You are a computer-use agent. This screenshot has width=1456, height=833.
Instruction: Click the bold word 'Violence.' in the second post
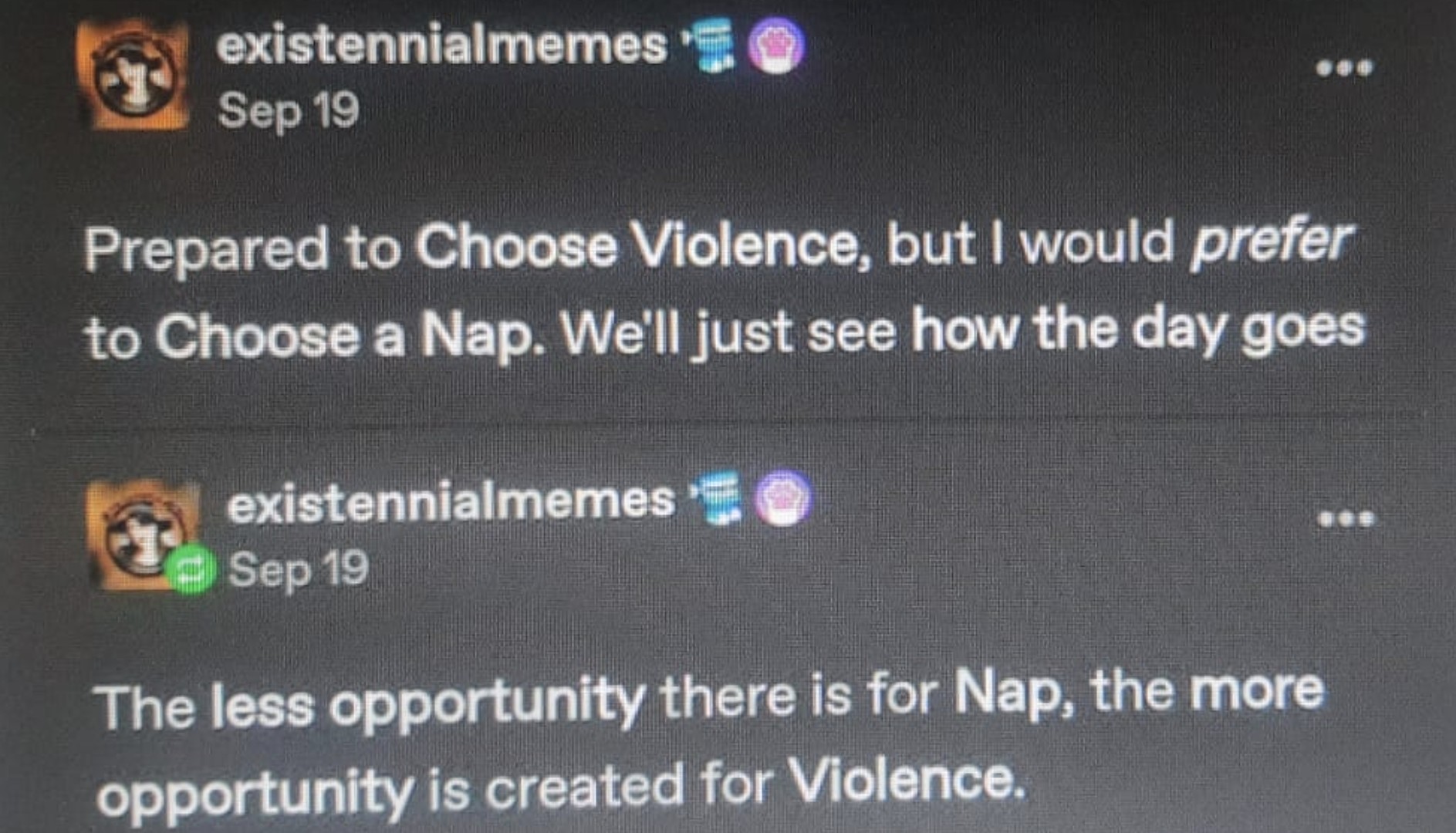tap(907, 781)
